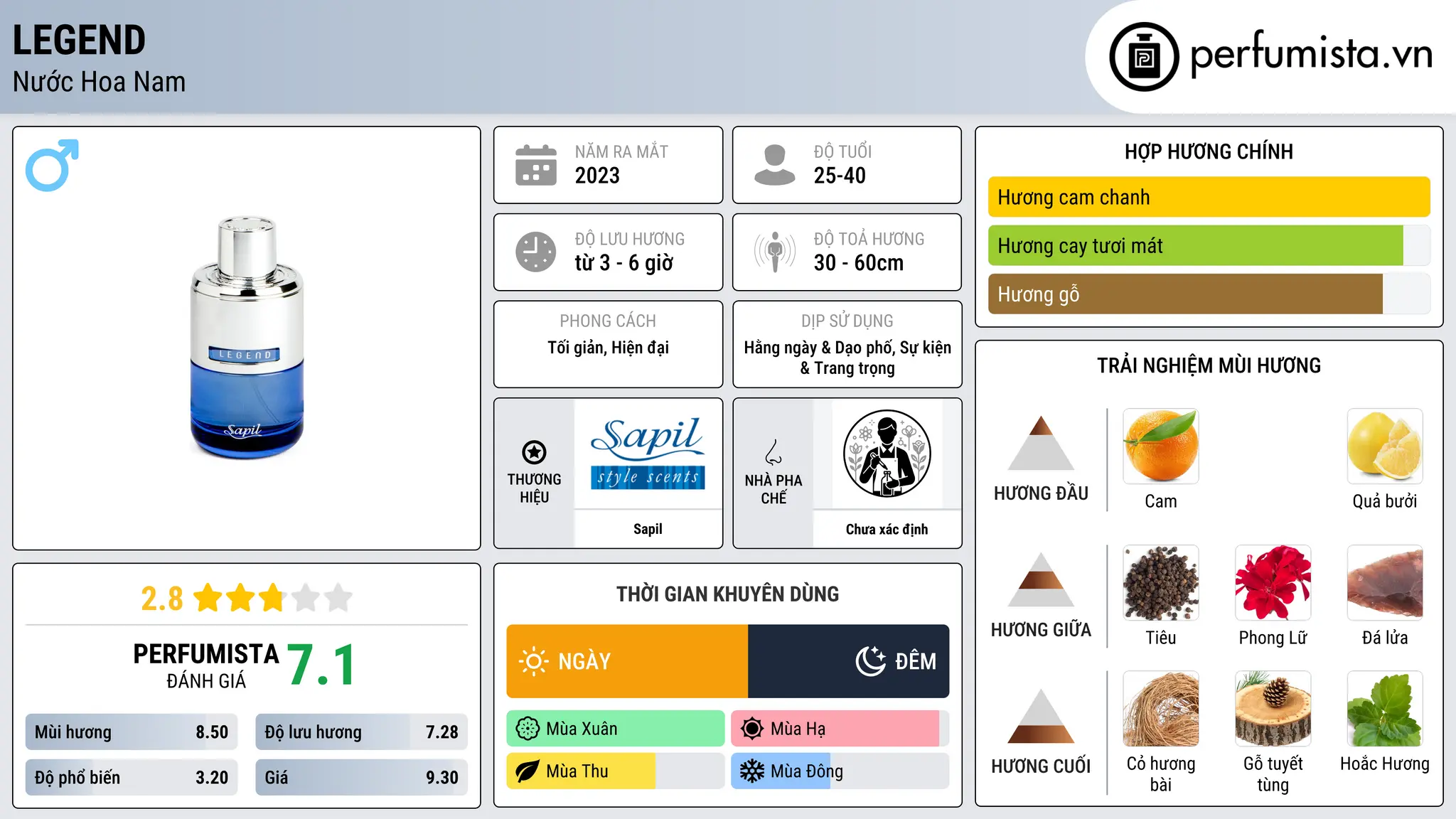Select the Tiêu black pepper note image

click(x=1161, y=583)
